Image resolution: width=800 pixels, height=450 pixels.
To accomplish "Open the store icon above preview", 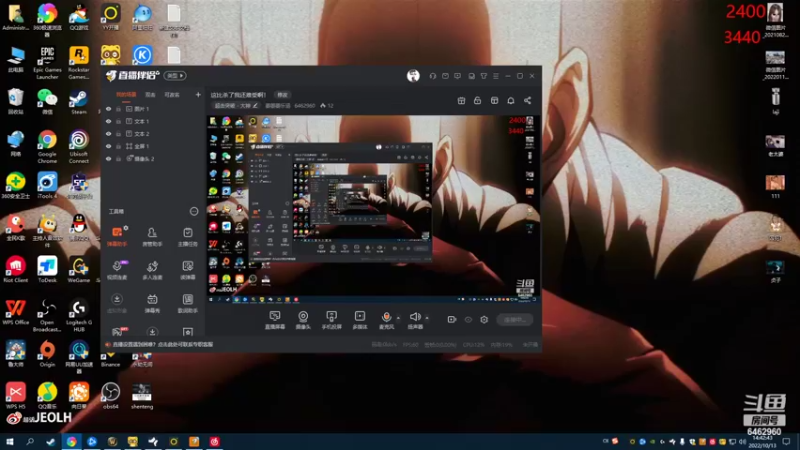I will coord(494,101).
